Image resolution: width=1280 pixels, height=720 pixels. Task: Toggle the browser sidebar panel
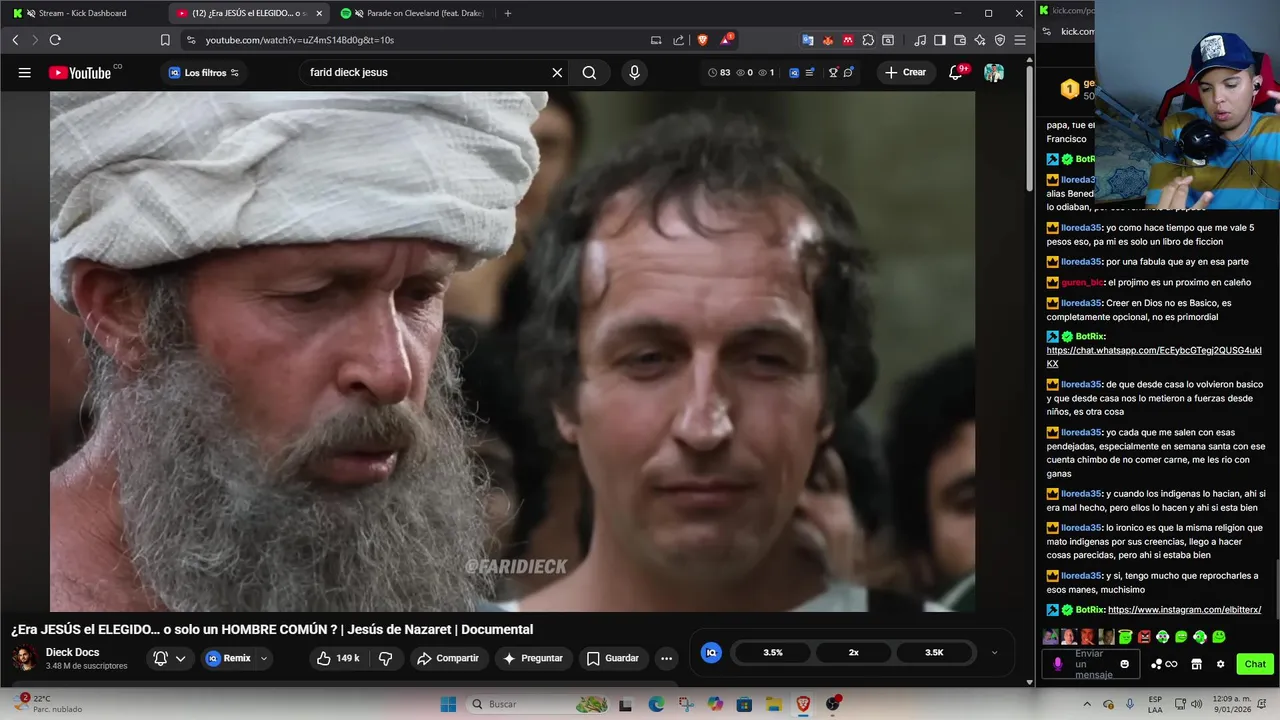click(x=940, y=40)
